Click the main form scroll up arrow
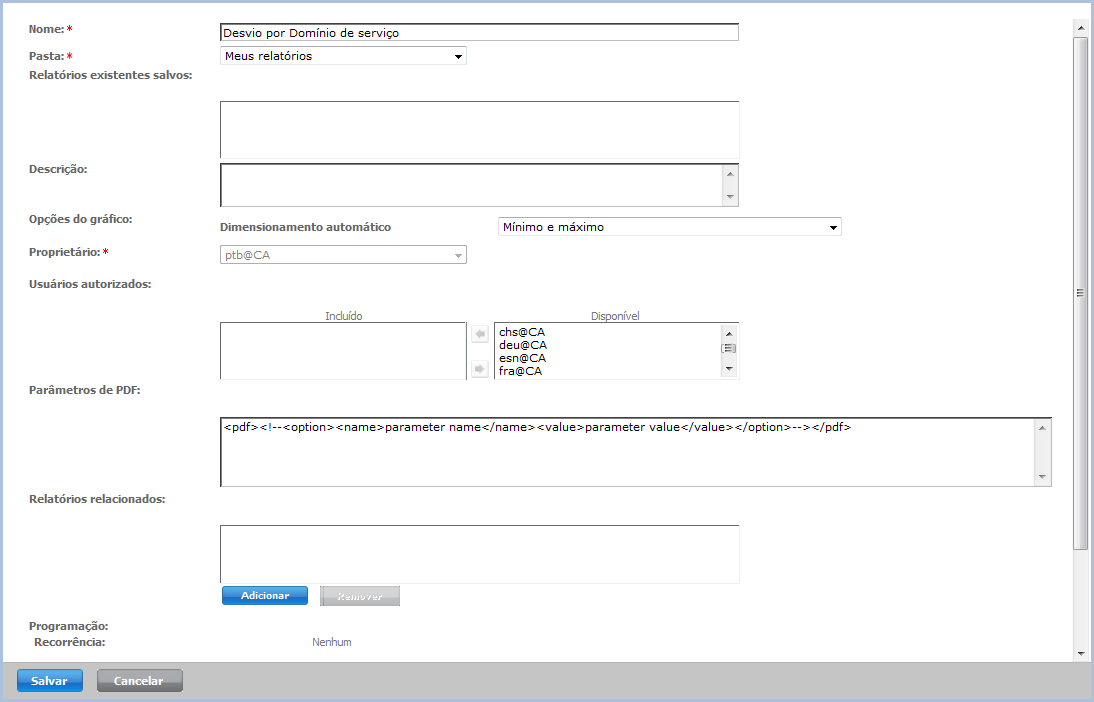 (1081, 28)
